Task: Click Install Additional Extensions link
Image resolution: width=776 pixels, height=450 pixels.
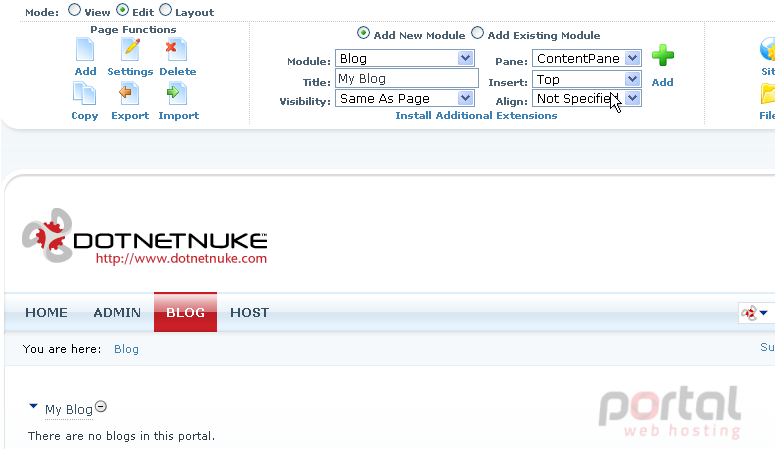Action: pyautogui.click(x=476, y=115)
